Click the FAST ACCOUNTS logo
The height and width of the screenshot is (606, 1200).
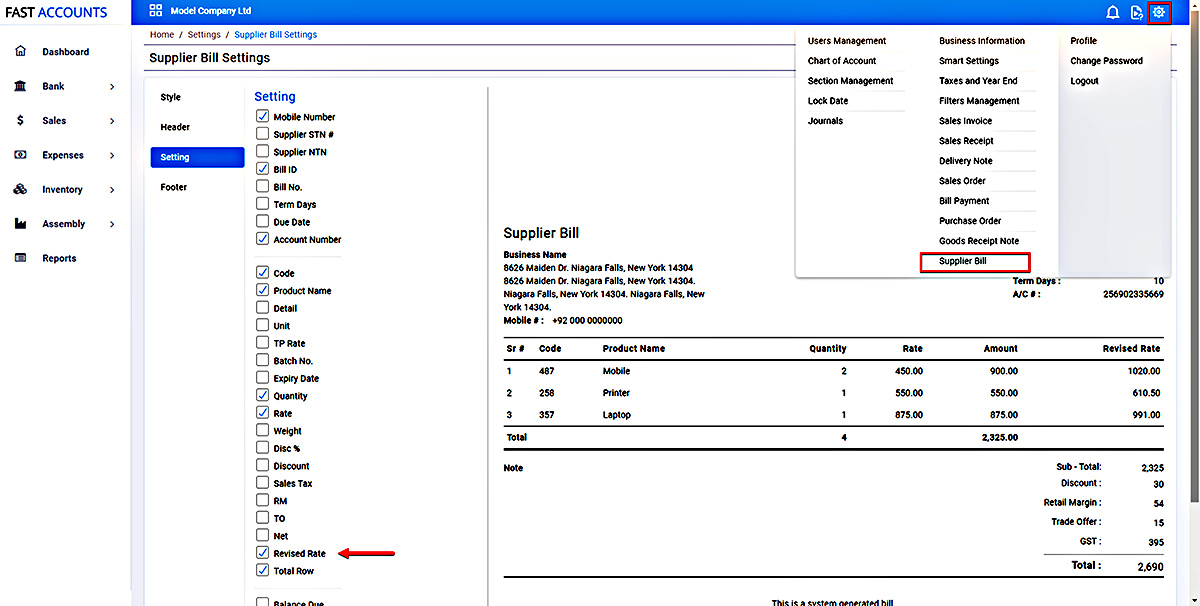point(56,13)
